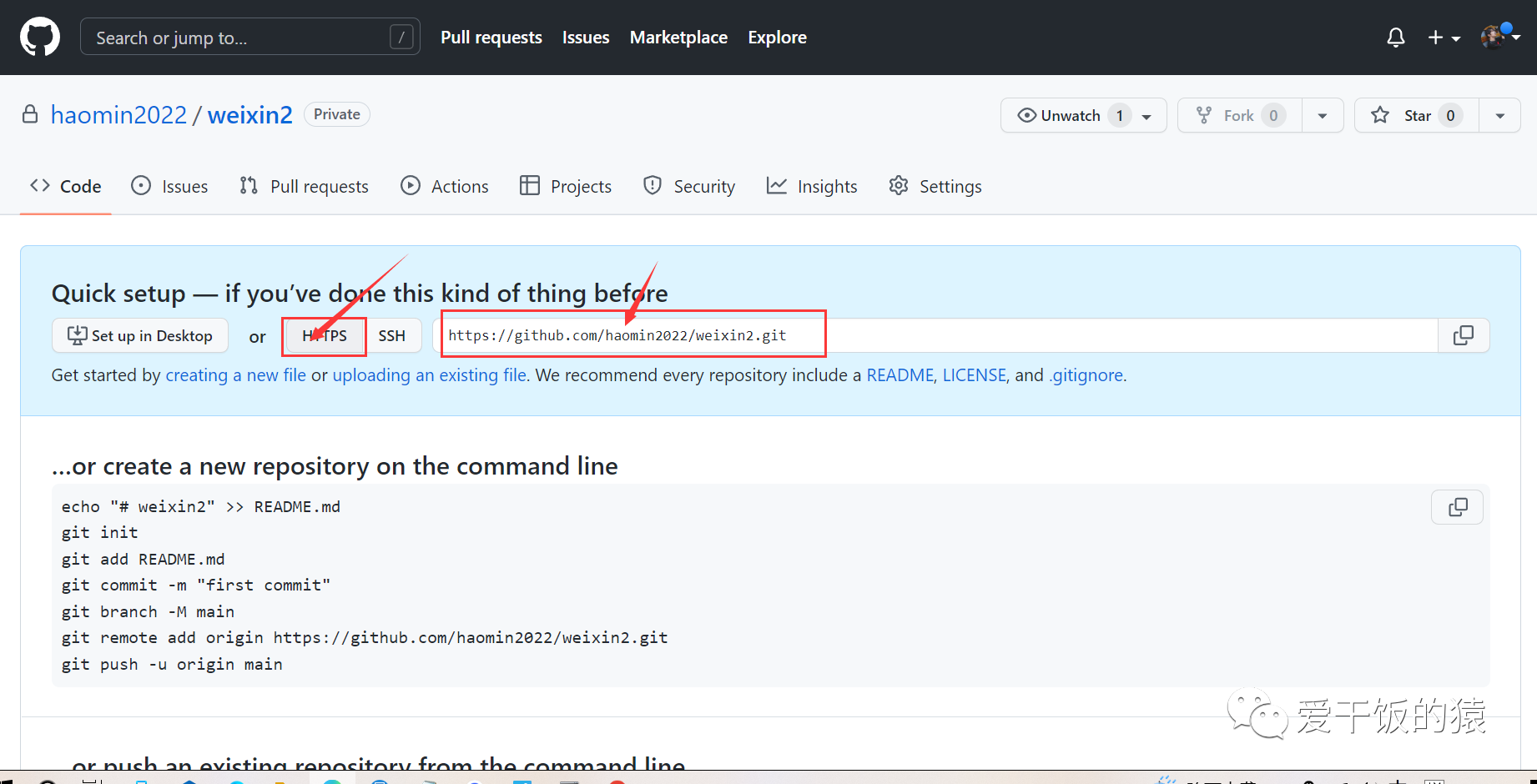Screen dimensions: 1537x784
Task: Click the Fork button
Action: pyautogui.click(x=1239, y=115)
